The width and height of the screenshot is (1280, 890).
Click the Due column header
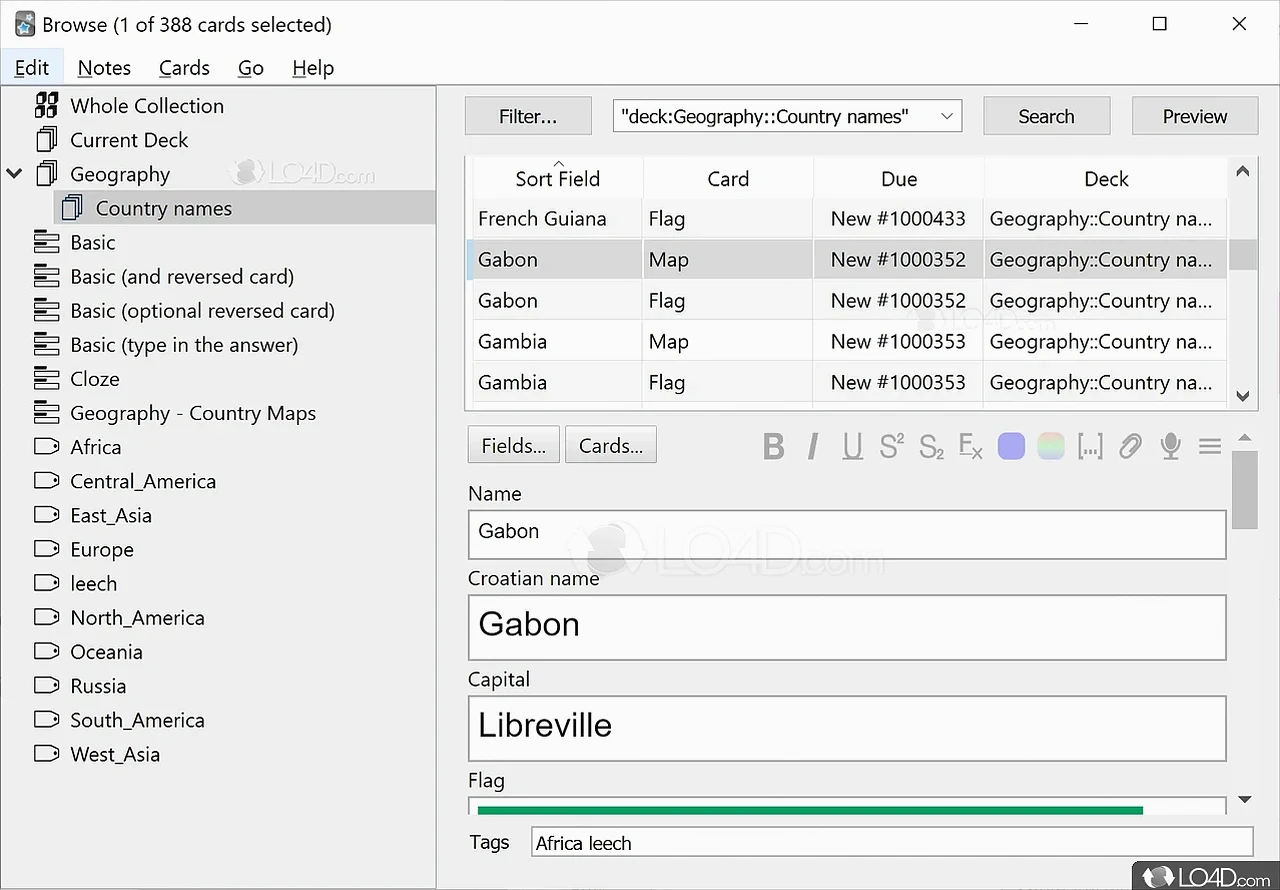[899, 178]
